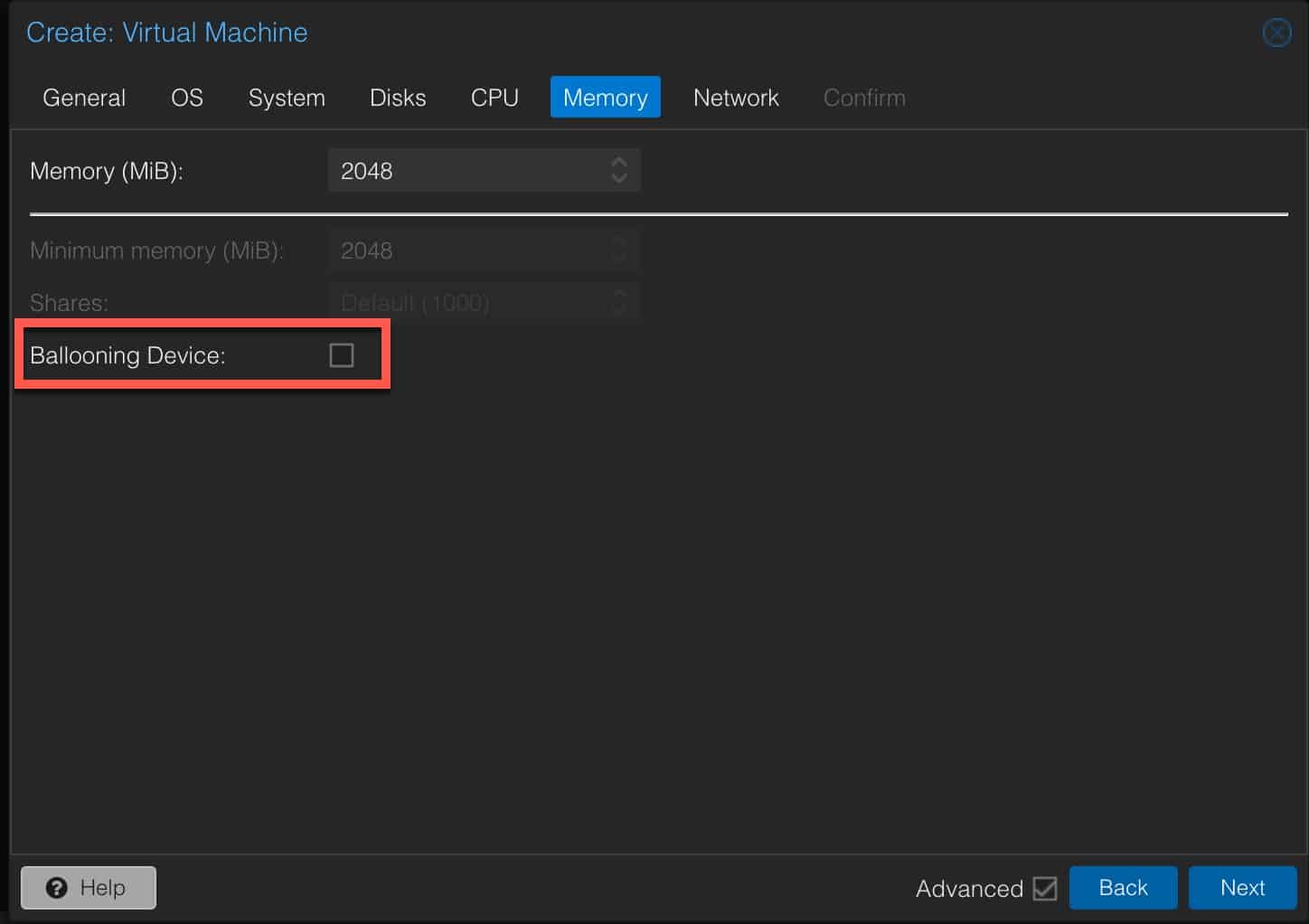Switch to the Network tab
This screenshot has height=924, width=1309.
pos(736,98)
